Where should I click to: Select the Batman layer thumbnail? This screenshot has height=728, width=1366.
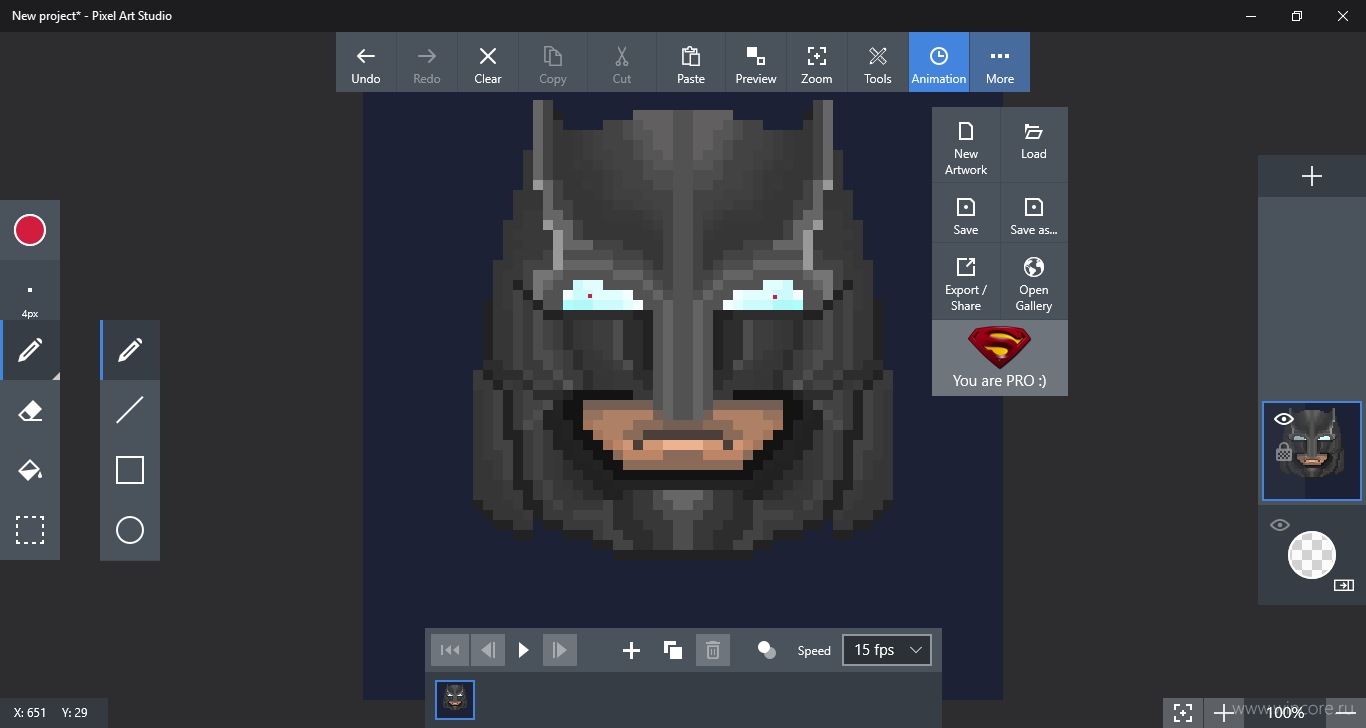click(x=1312, y=451)
